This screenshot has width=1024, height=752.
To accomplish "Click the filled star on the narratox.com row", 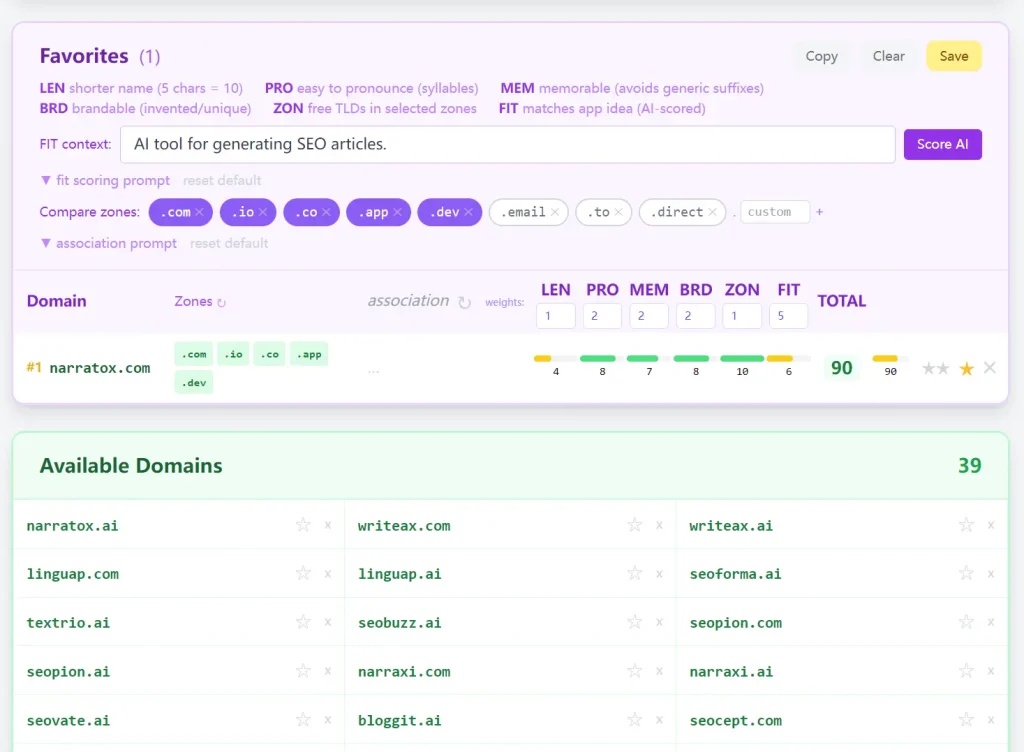I will pos(966,368).
